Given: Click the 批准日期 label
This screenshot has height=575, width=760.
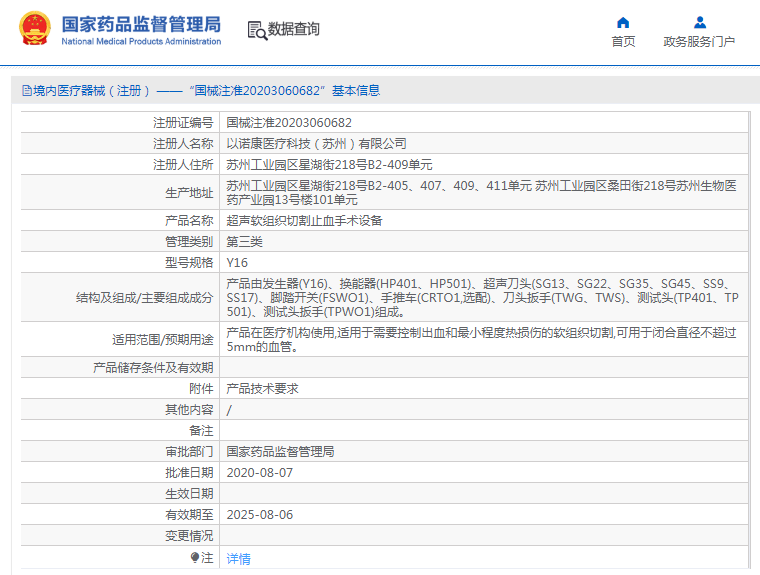Looking at the screenshot, I should 189,473.
